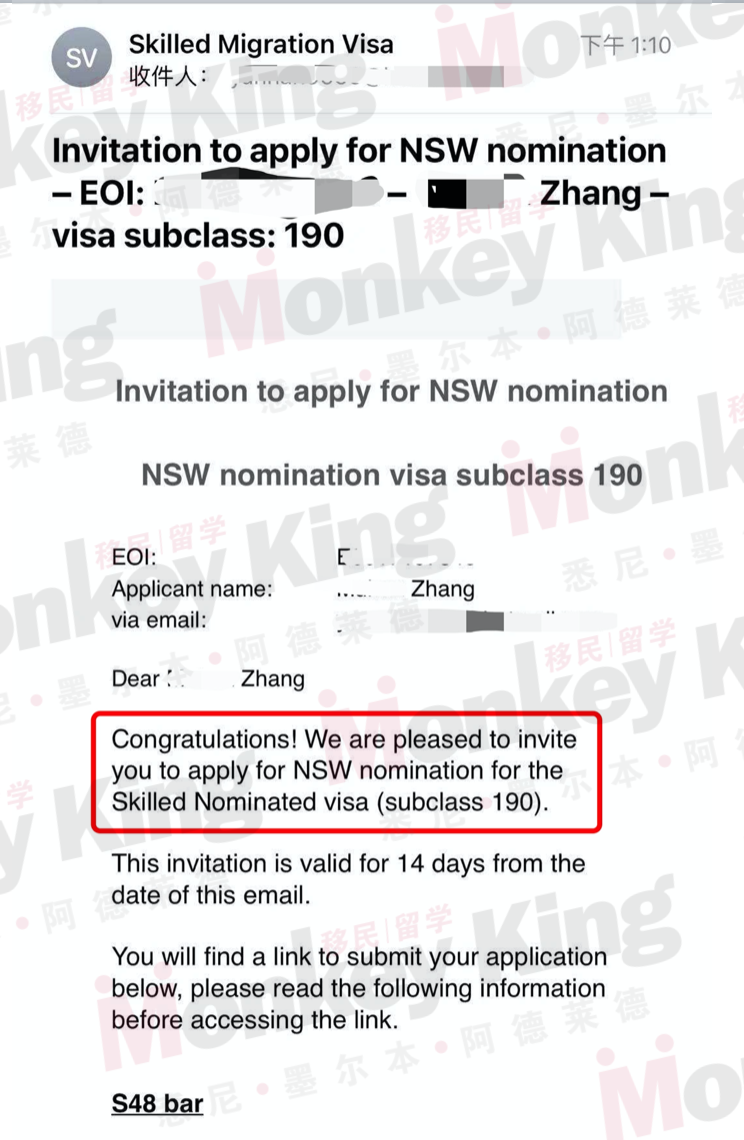Image resolution: width=744 pixels, height=1140 pixels.
Task: Open the underlined S48 bar heading
Action: (157, 1104)
